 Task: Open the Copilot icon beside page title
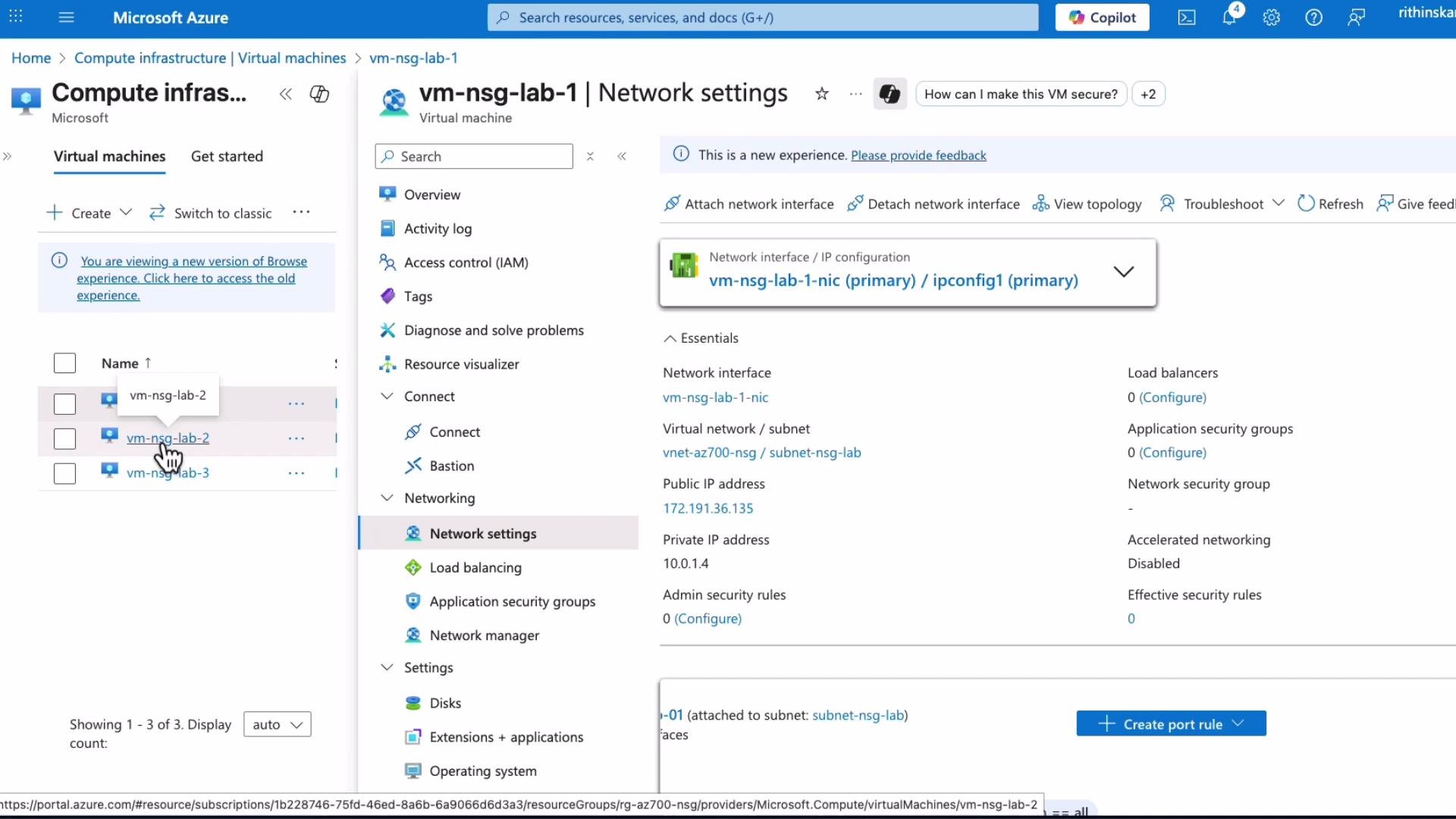(890, 94)
